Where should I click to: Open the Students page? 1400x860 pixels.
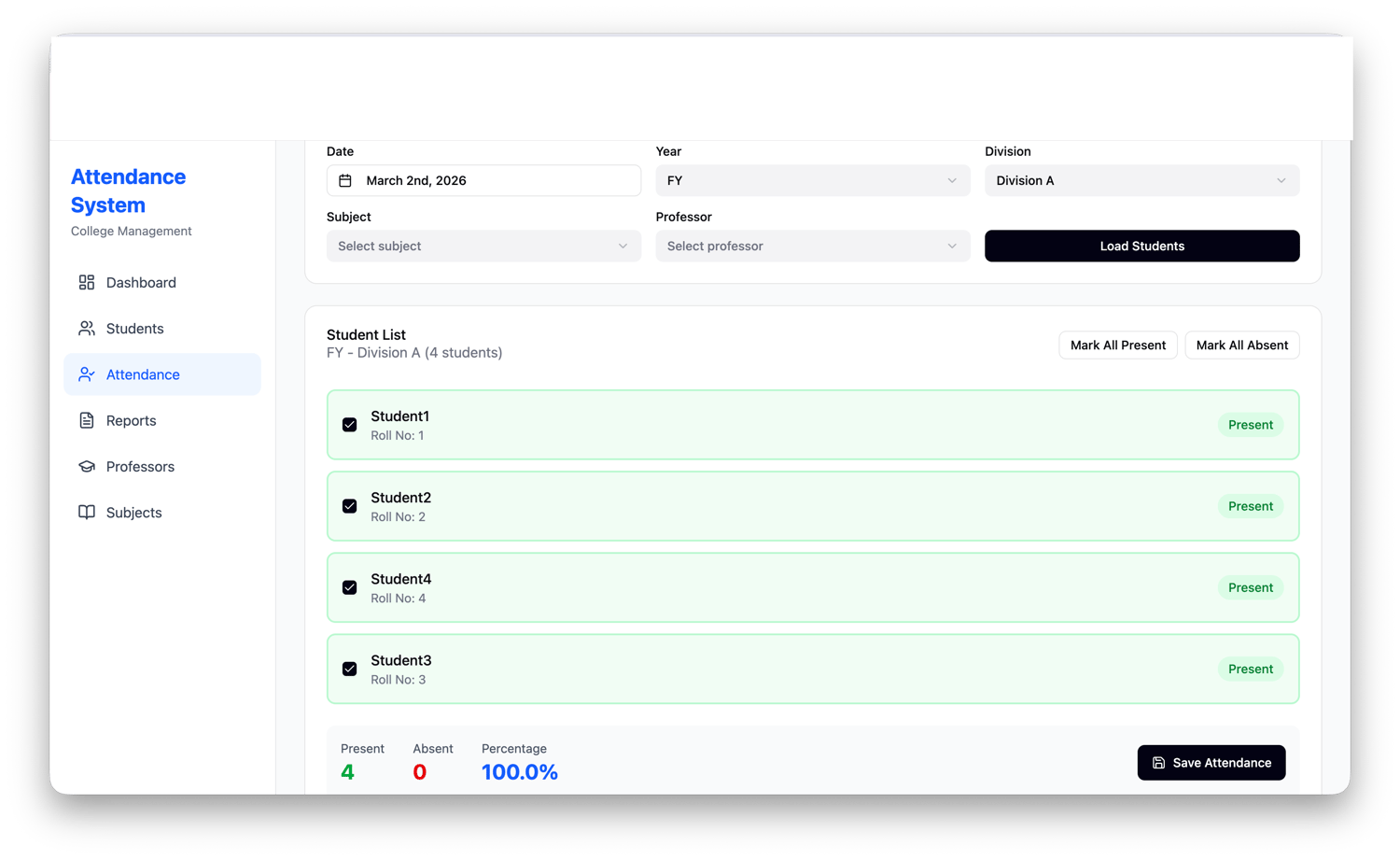162,329
